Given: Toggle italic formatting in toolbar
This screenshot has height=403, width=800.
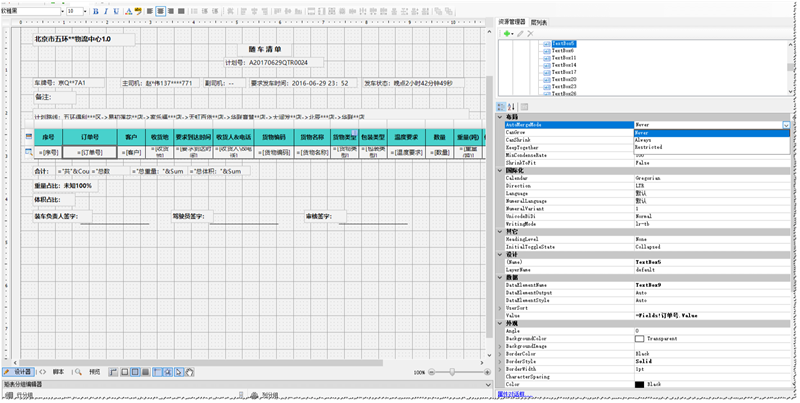Looking at the screenshot, I should 105,9.
